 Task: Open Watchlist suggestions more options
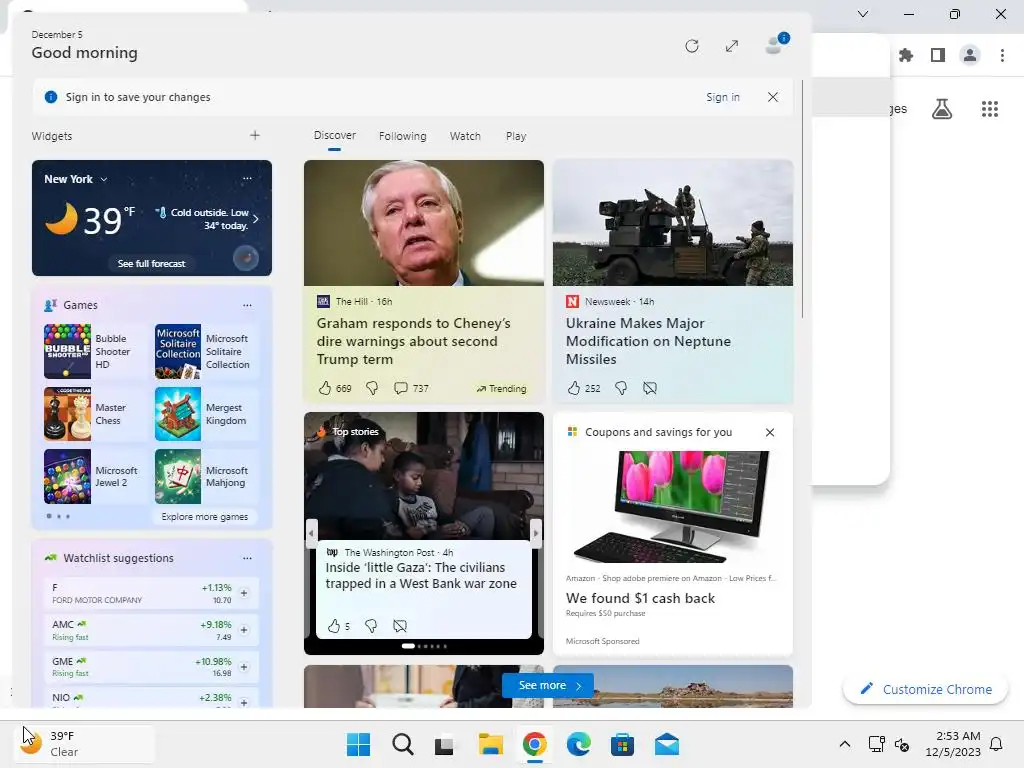tap(247, 558)
